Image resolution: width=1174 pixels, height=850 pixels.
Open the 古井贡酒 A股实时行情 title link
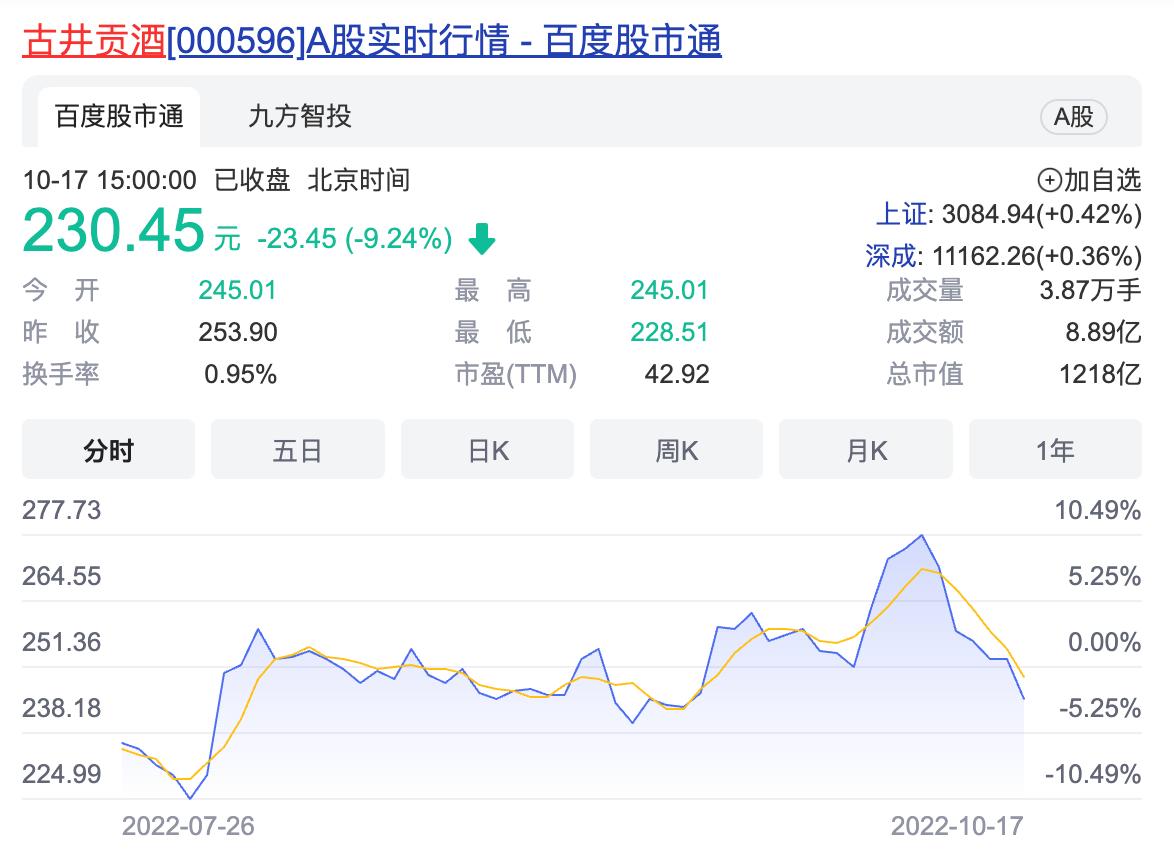(372, 40)
